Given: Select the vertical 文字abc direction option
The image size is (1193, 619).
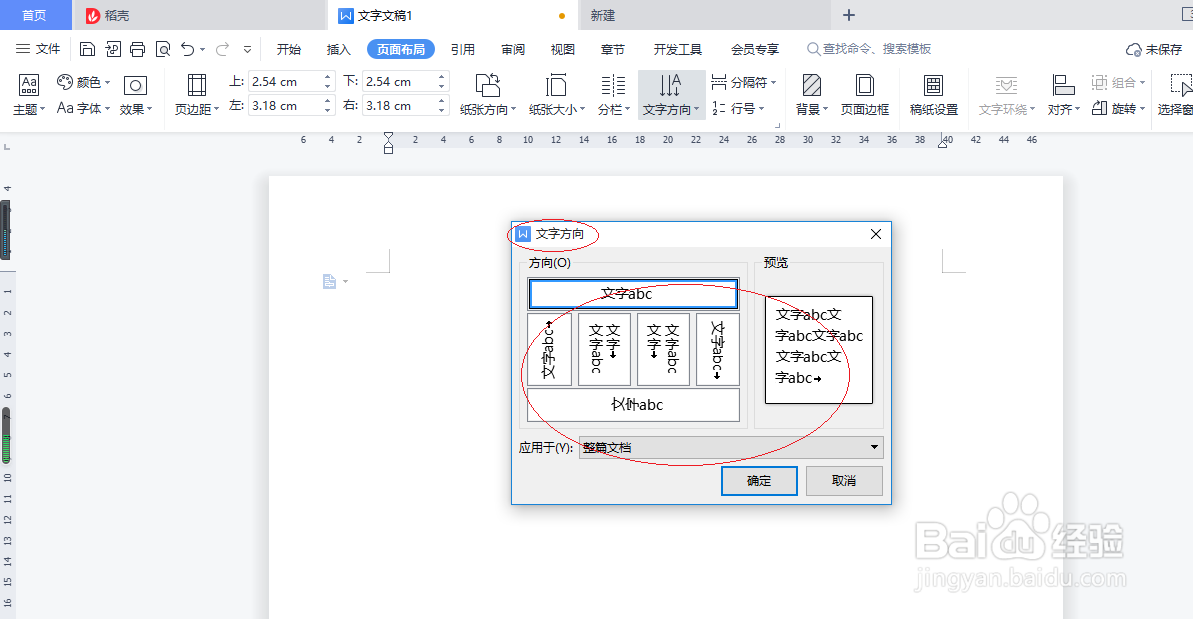Looking at the screenshot, I should click(604, 349).
